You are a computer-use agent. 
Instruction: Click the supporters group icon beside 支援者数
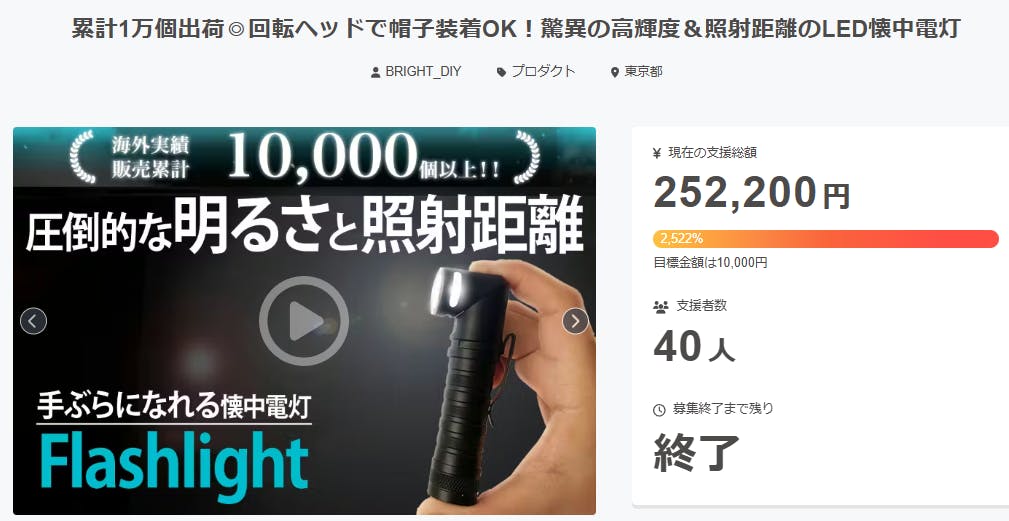point(661,307)
